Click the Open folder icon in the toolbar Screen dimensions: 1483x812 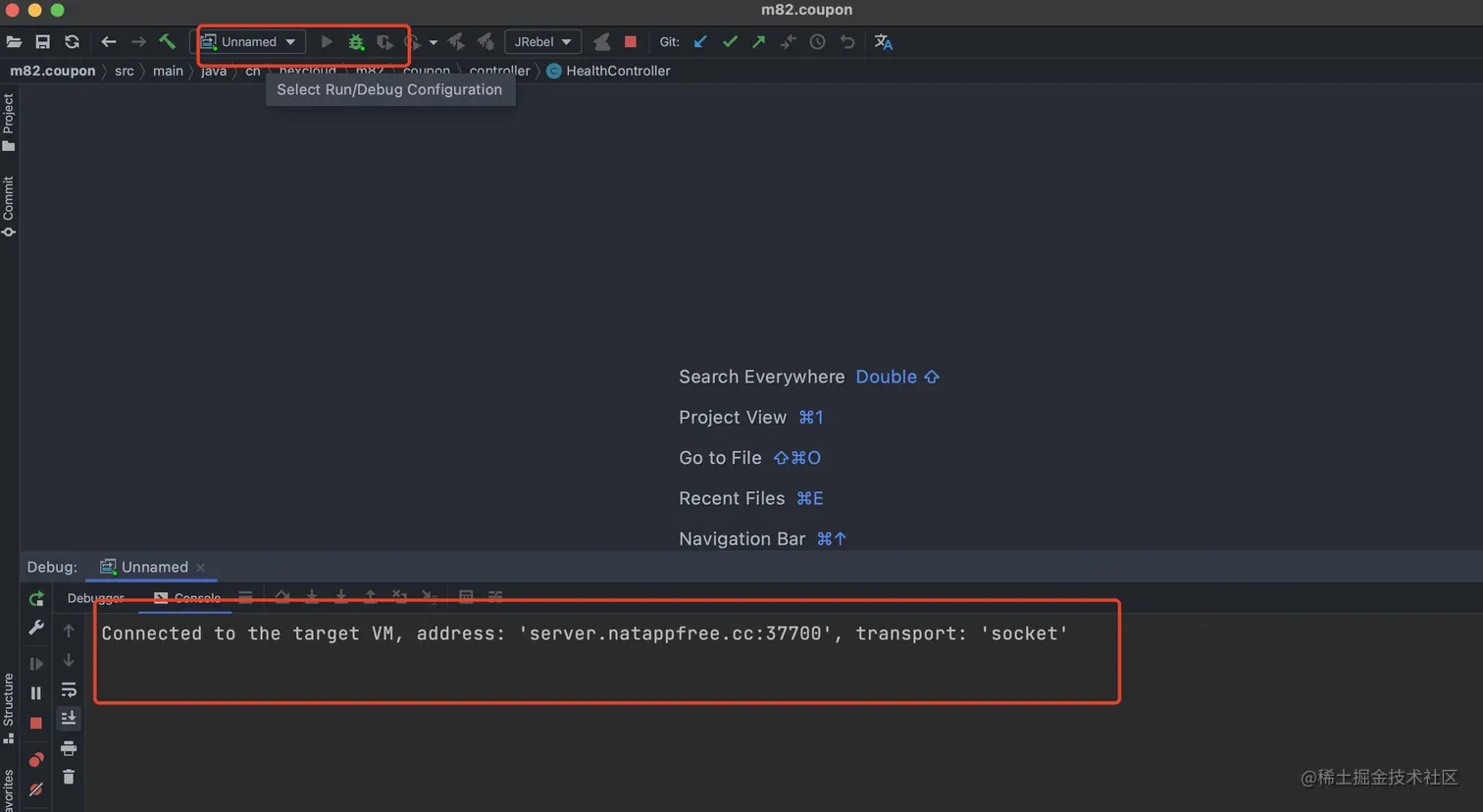point(14,42)
